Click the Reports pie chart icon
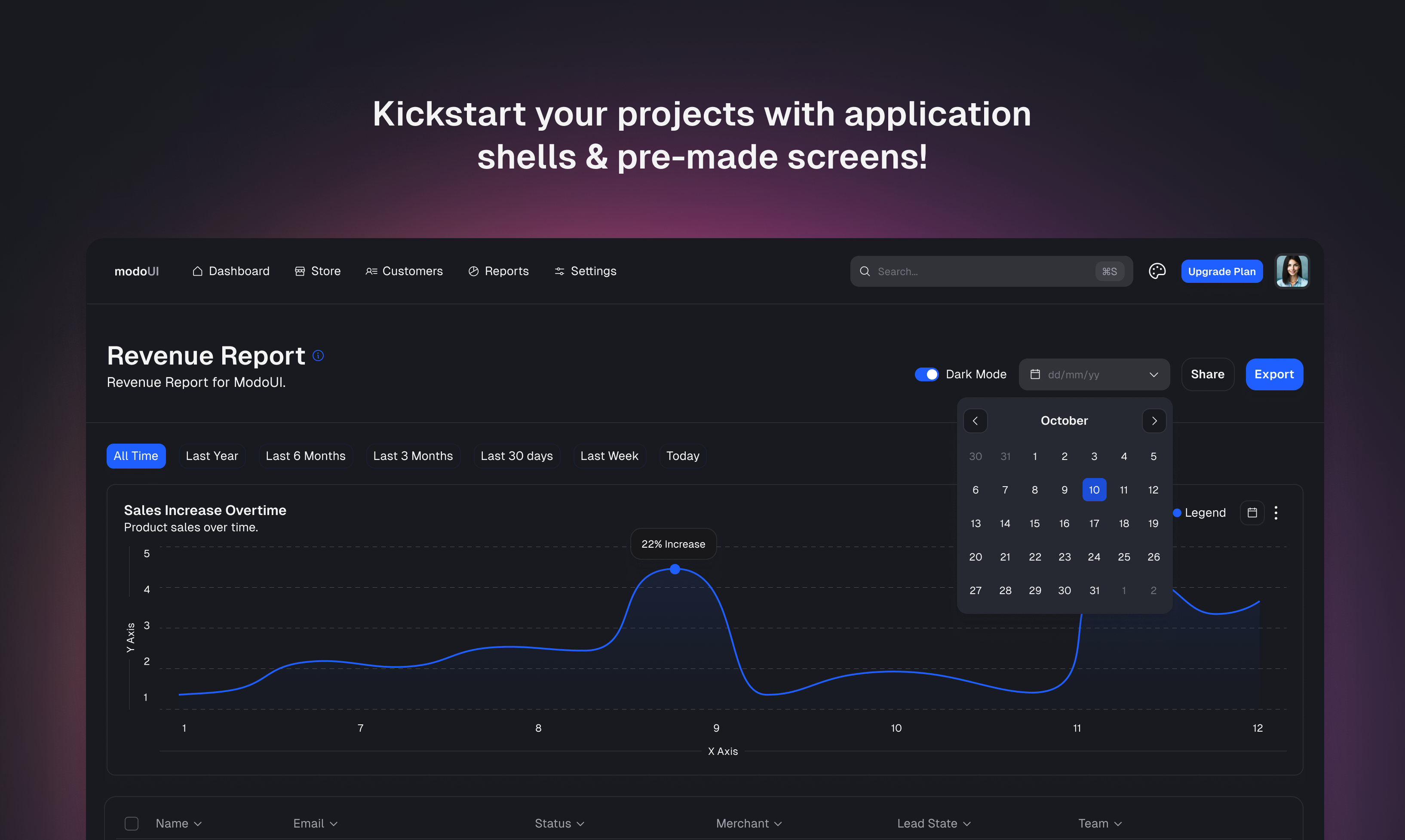1405x840 pixels. point(474,271)
